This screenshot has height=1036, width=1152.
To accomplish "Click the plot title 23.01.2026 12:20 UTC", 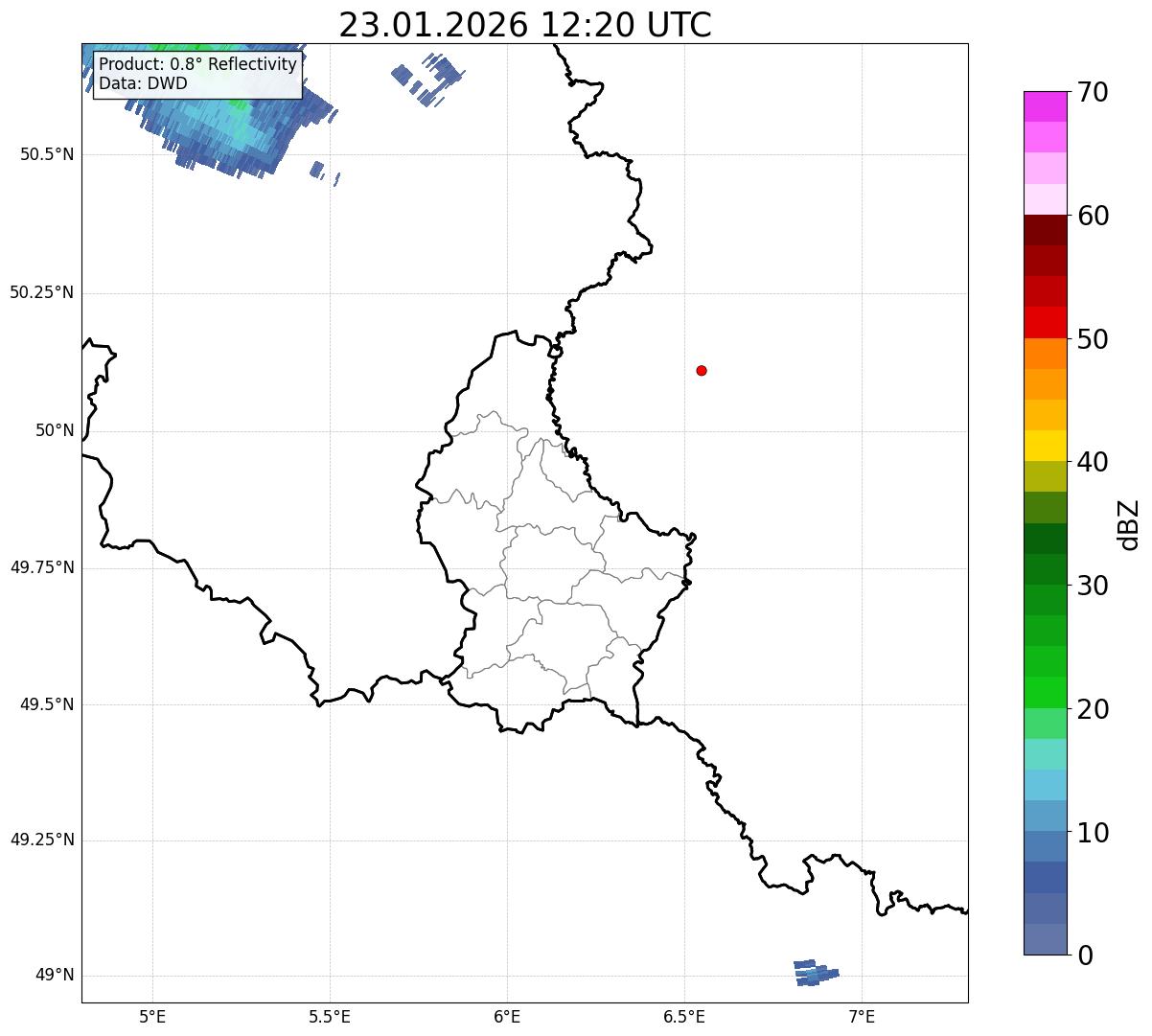I will 525,25.
